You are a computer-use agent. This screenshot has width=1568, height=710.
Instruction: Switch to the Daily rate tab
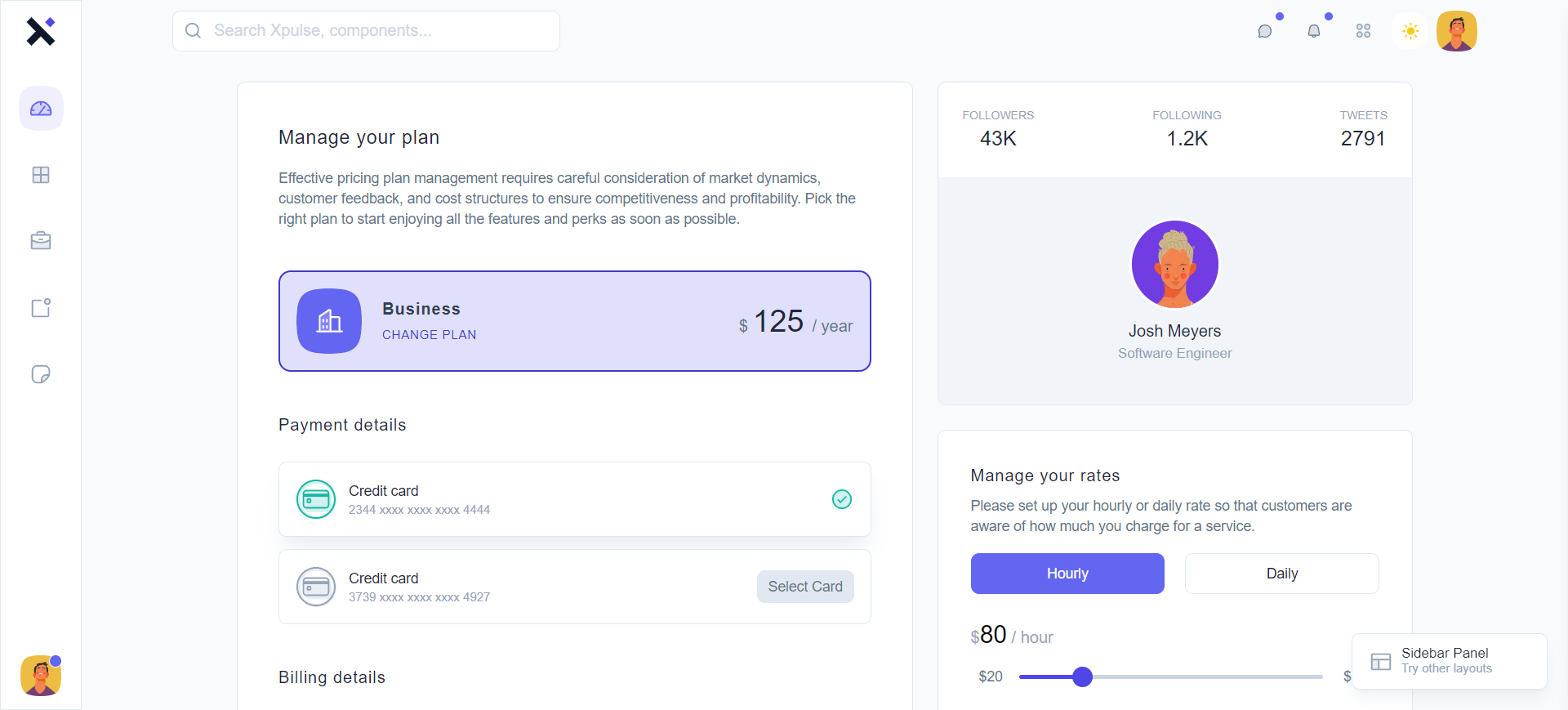click(x=1281, y=574)
